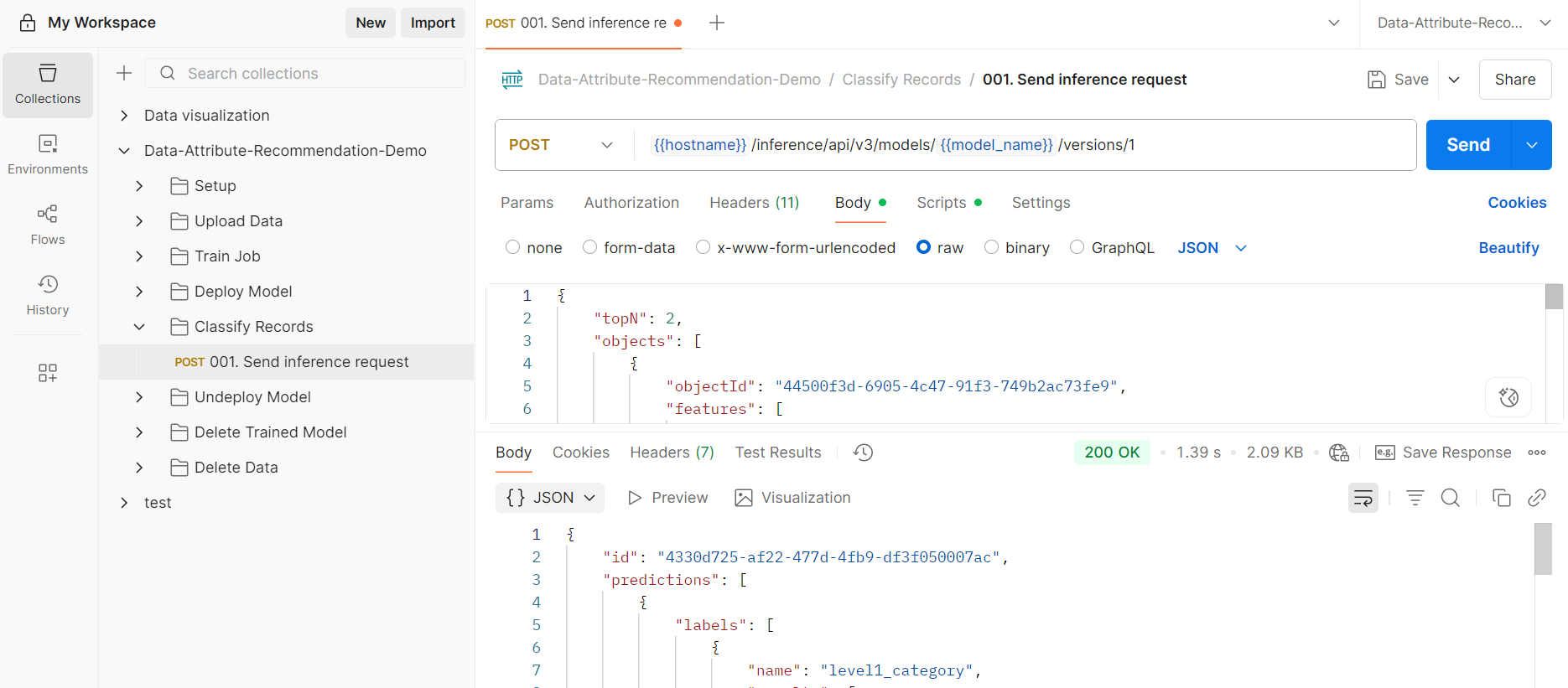Open the Visualization image icon view

pos(744,498)
